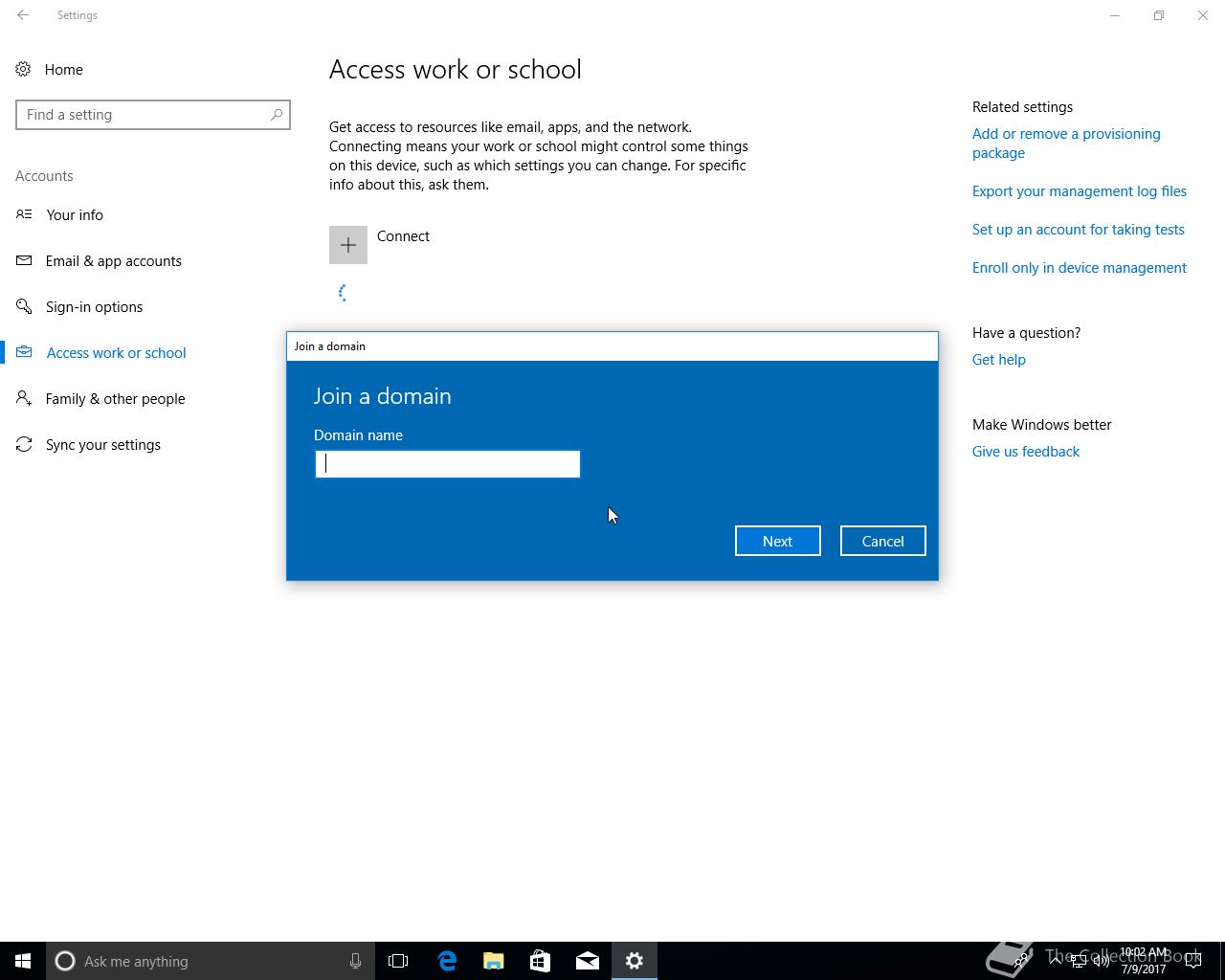Screen dimensions: 1225x980
Task: Go back with the Settings arrow
Action: point(23,15)
